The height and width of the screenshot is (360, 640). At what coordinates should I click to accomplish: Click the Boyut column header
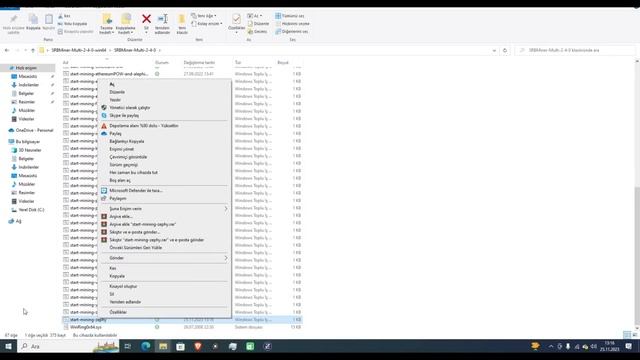coord(283,62)
